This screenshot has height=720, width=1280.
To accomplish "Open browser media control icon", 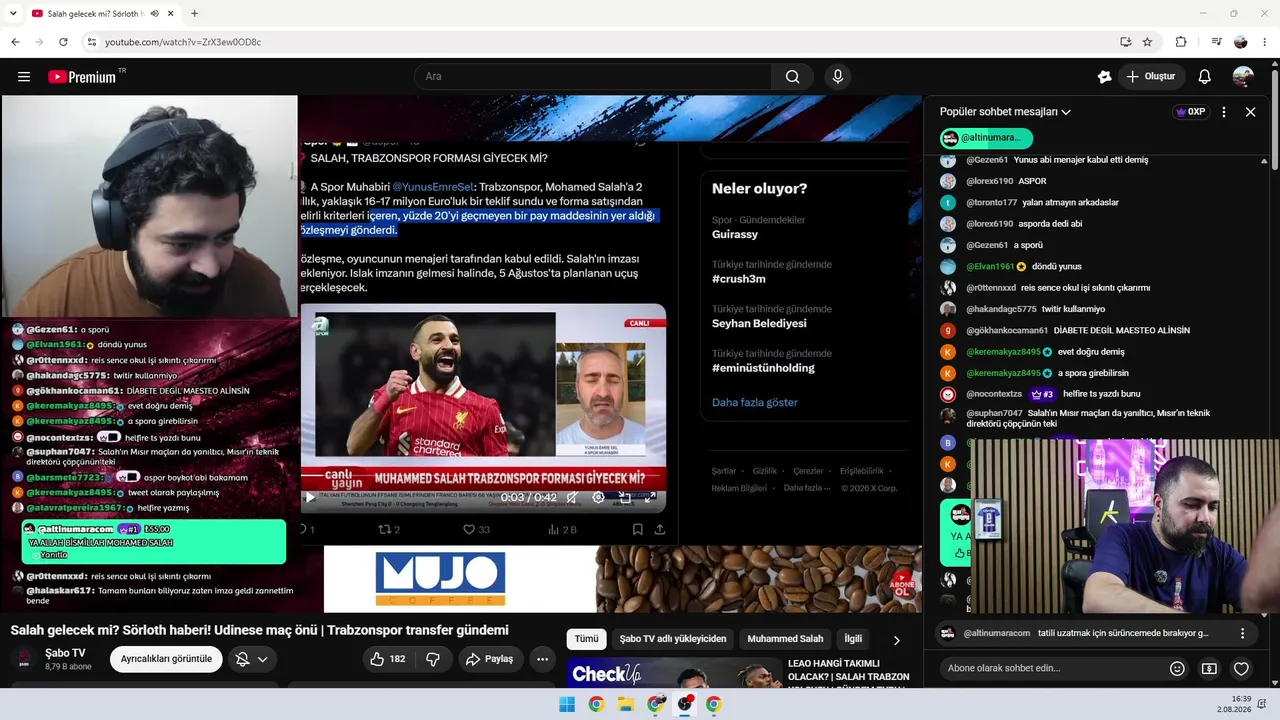I will click(1216, 42).
